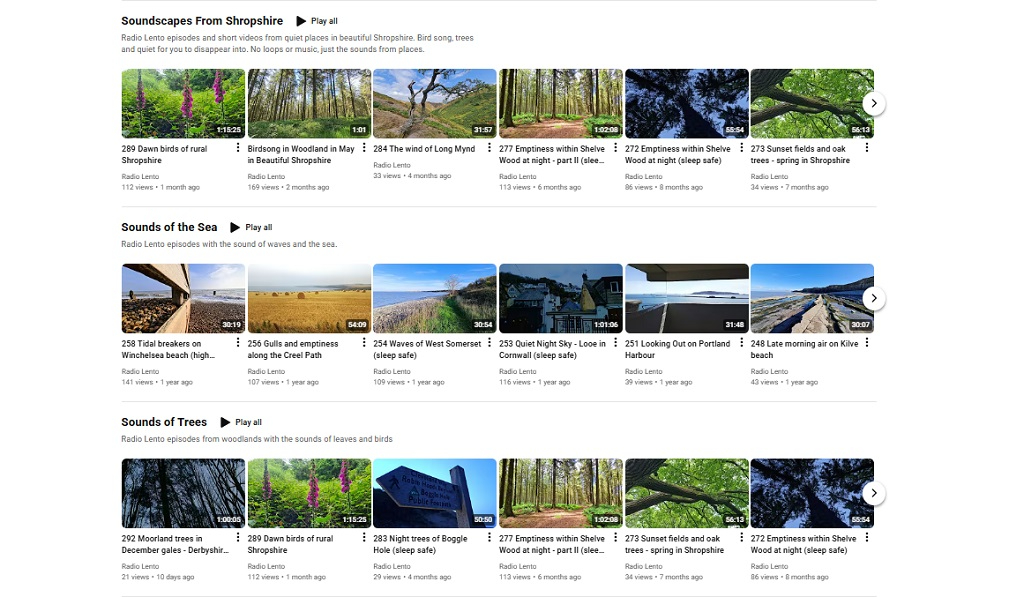The height and width of the screenshot is (597, 1024).
Task: Play all Soundscapes From Shropshire videos
Action: tap(316, 21)
